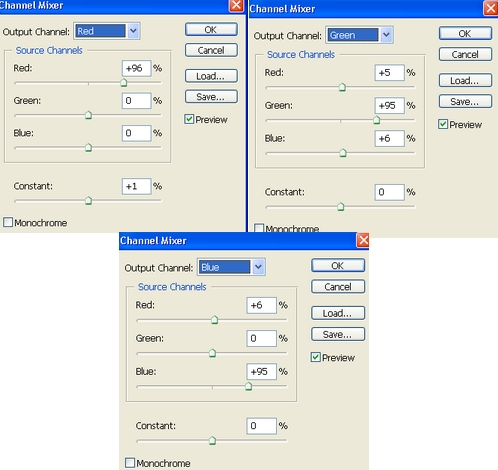Click Green source field showing +95
This screenshot has width=498, height=470.
coord(390,106)
